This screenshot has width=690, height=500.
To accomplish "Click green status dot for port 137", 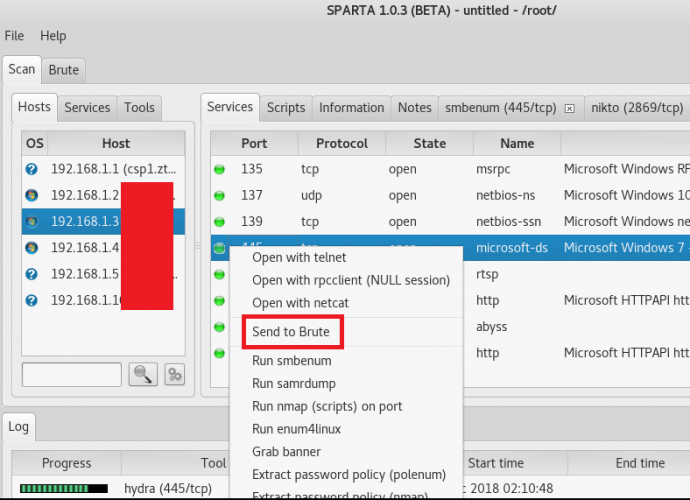I will click(219, 196).
